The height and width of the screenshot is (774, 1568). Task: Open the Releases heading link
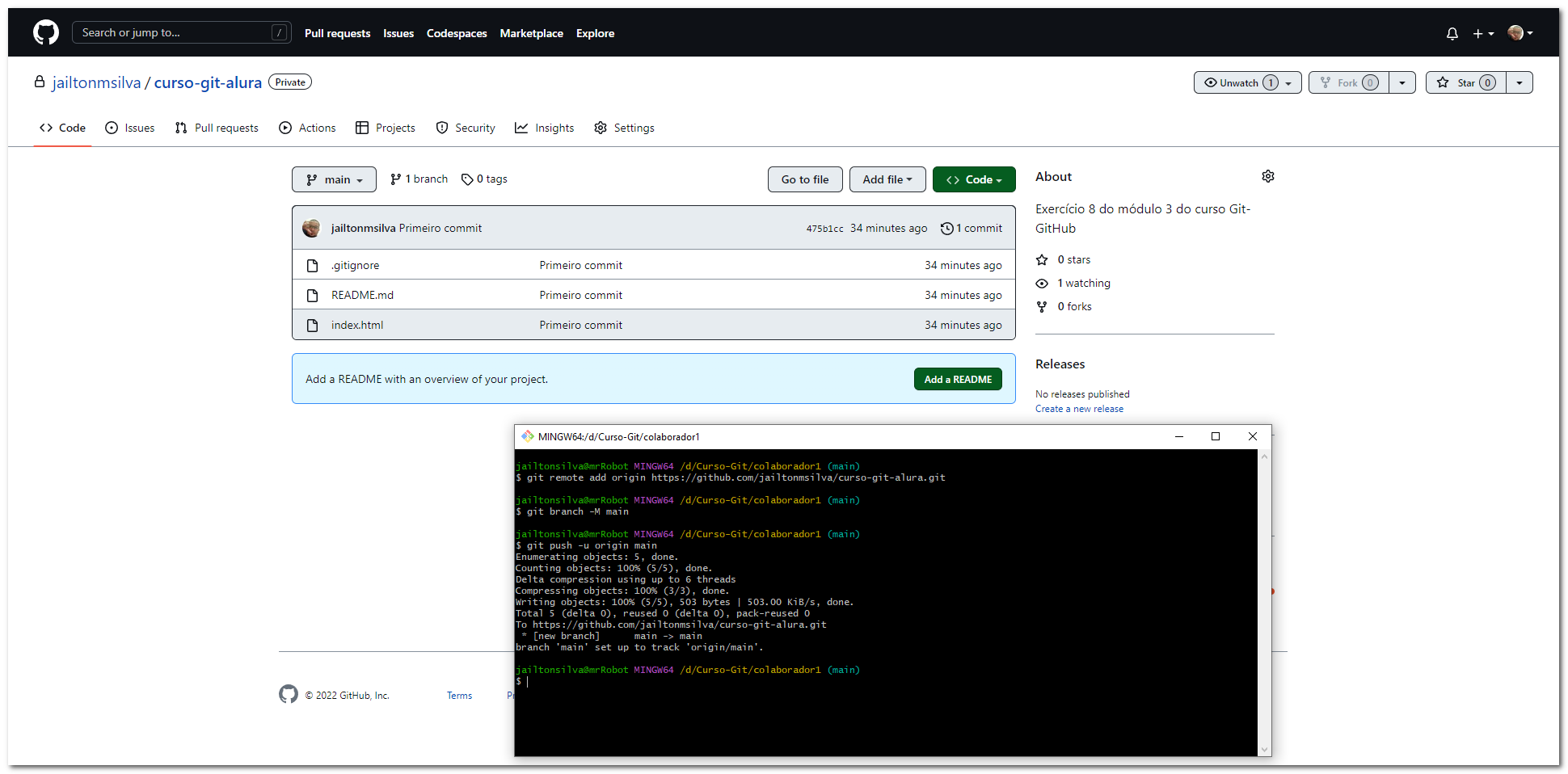1060,364
